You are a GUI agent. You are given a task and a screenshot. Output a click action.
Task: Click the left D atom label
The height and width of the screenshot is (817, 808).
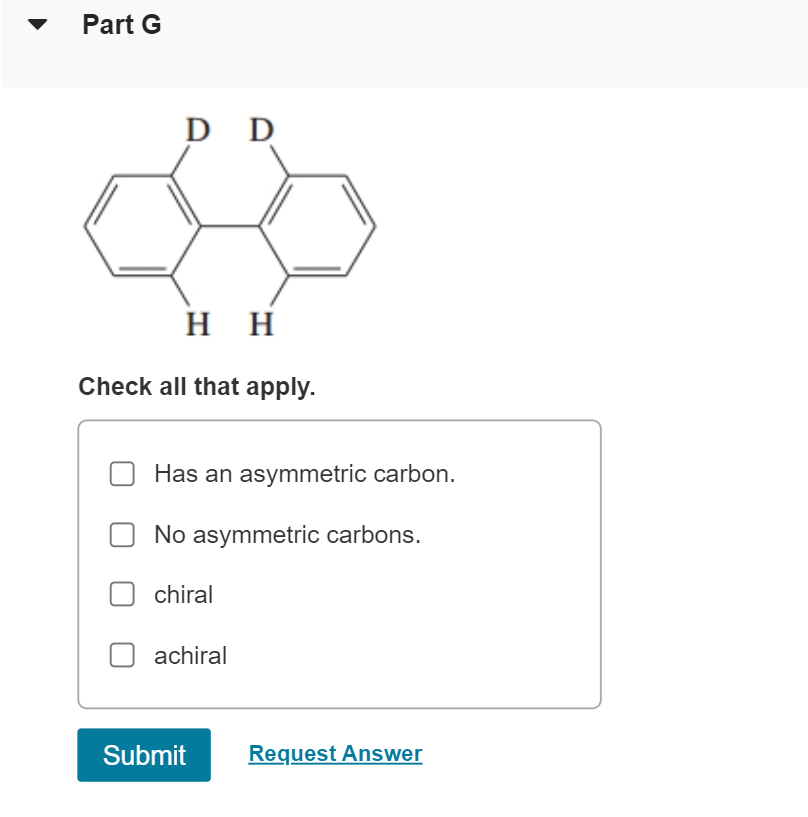coord(199,130)
